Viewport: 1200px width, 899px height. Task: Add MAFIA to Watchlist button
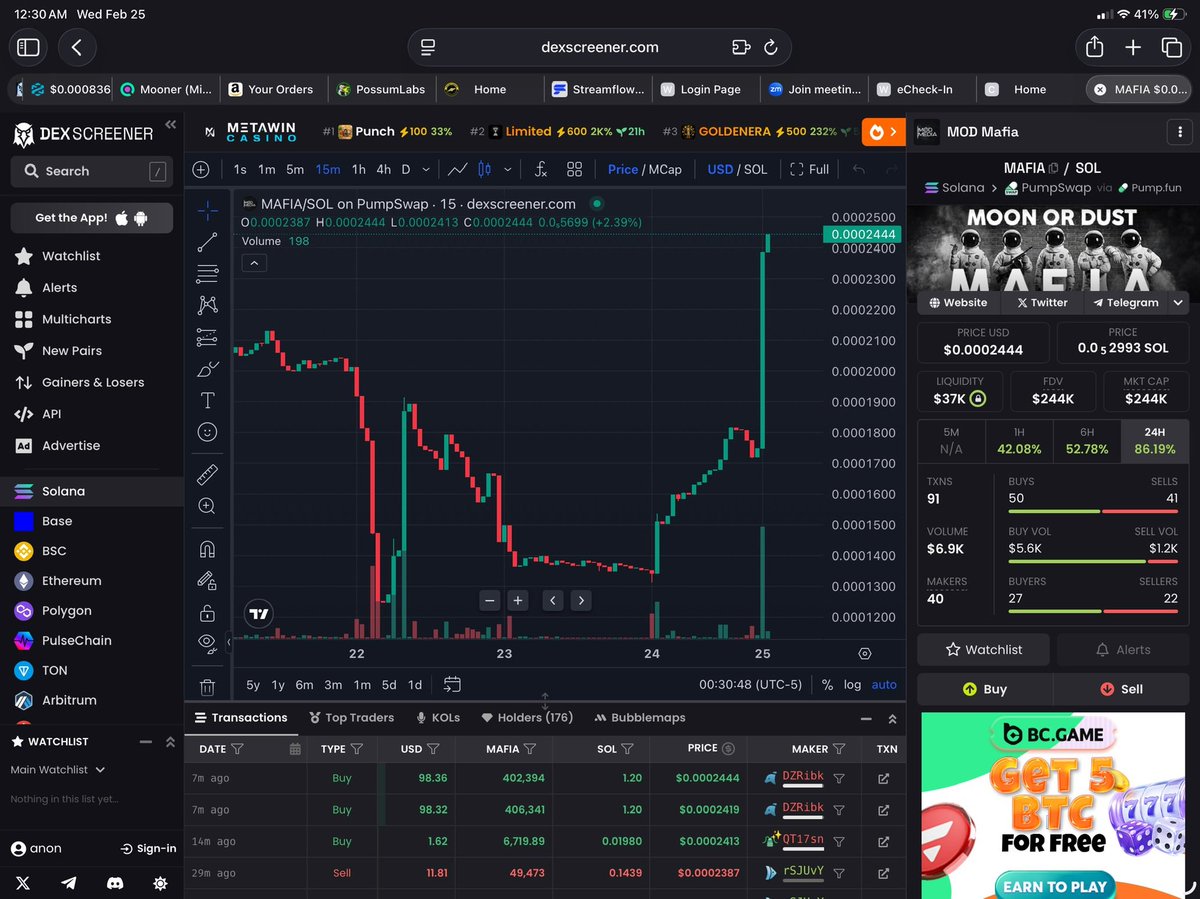coord(984,649)
